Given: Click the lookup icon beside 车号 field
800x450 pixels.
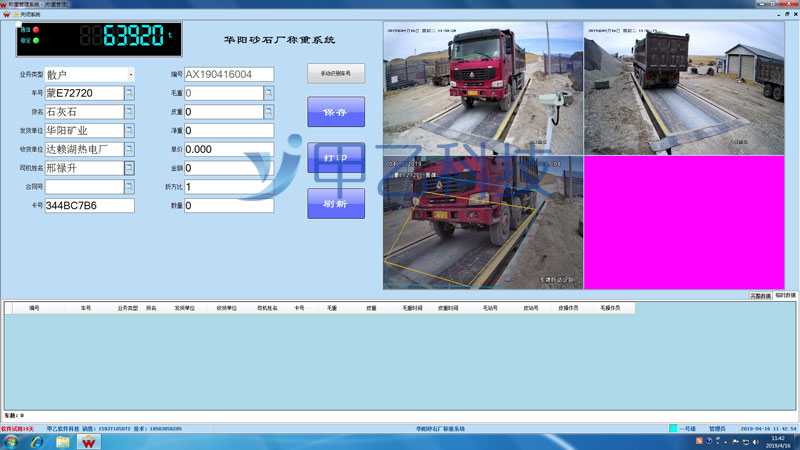Looking at the screenshot, I should 129,93.
